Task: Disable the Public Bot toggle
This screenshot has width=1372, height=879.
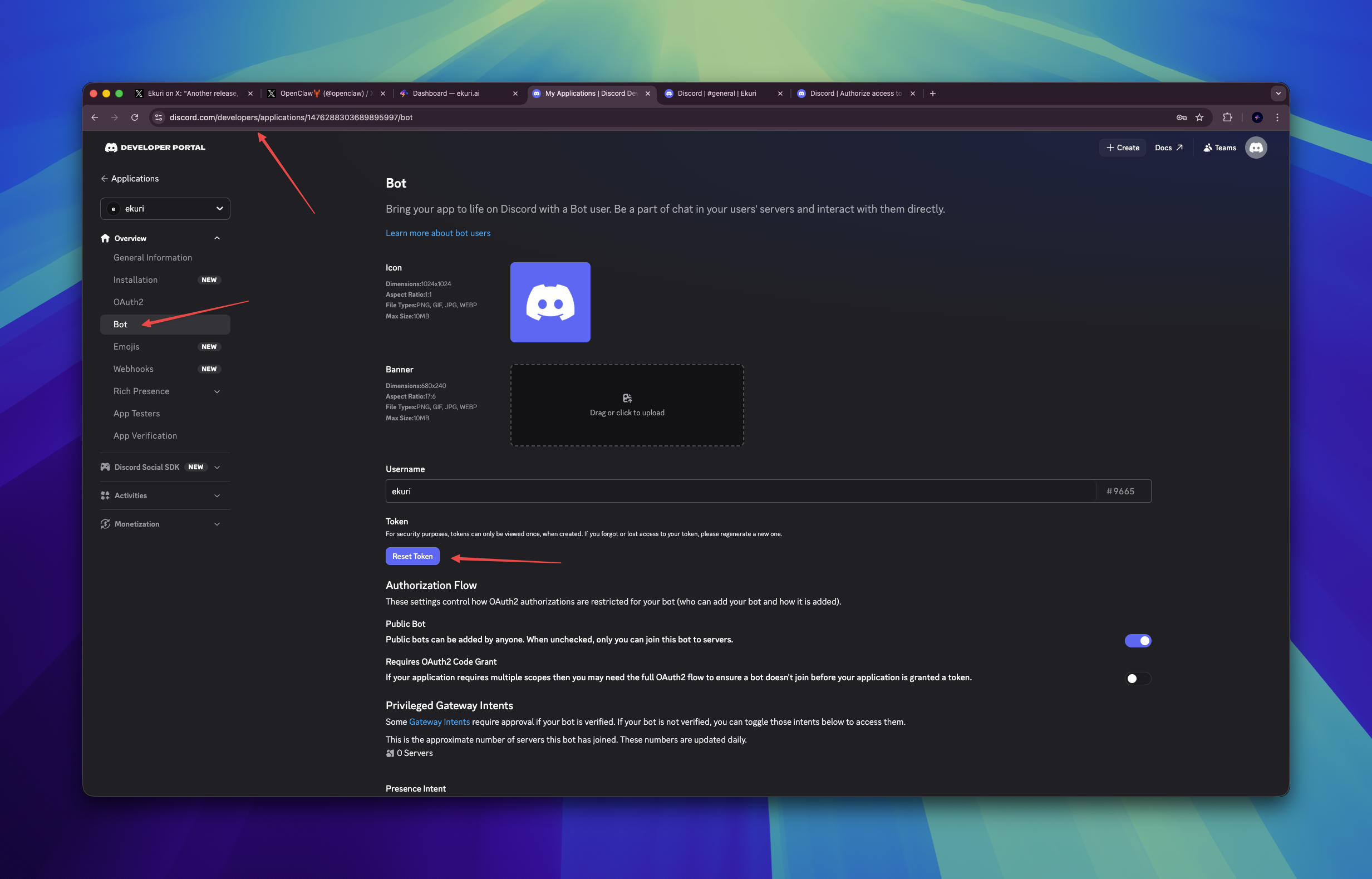Action: tap(1138, 640)
